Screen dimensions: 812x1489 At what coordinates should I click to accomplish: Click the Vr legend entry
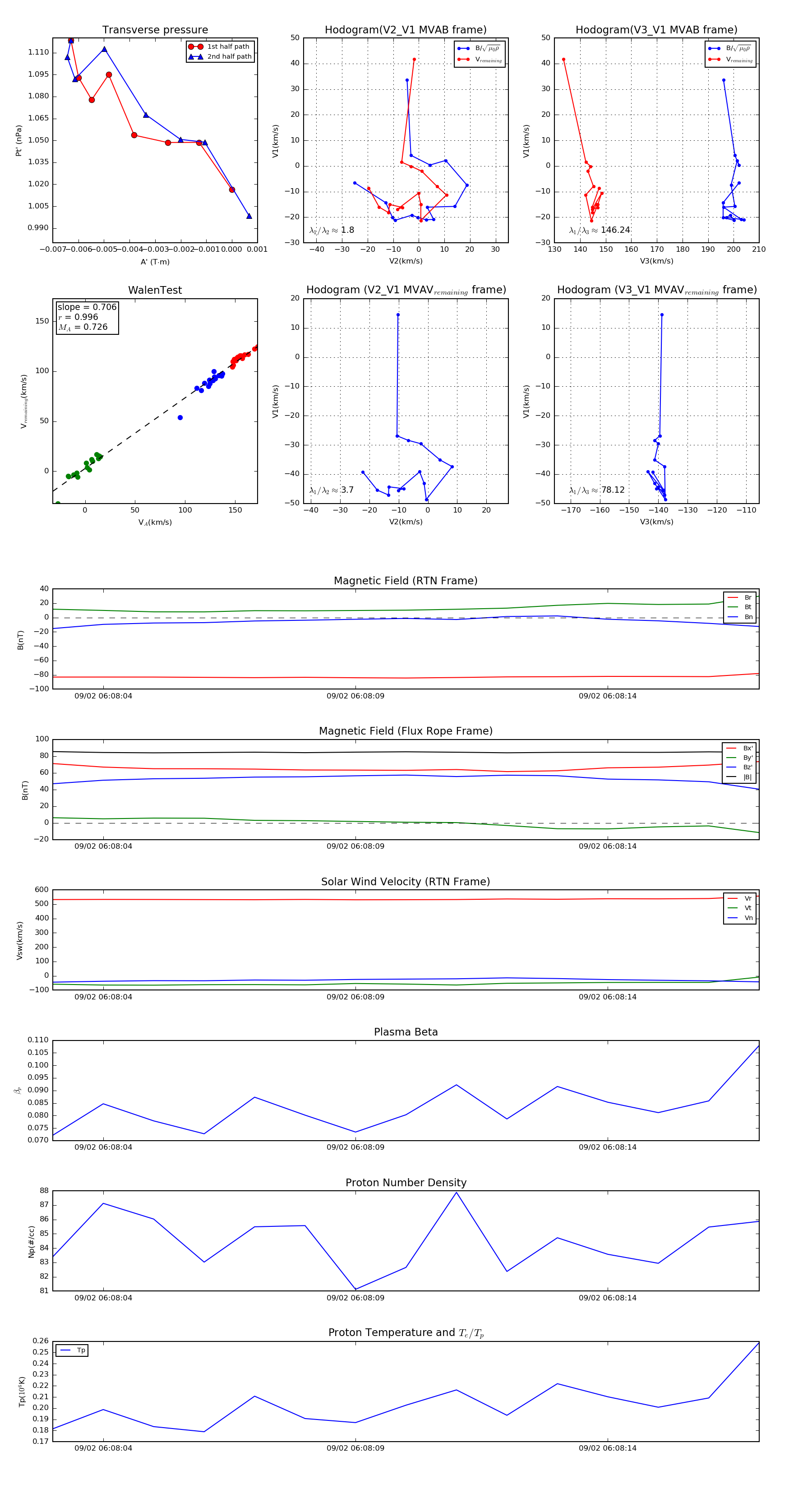(740, 898)
